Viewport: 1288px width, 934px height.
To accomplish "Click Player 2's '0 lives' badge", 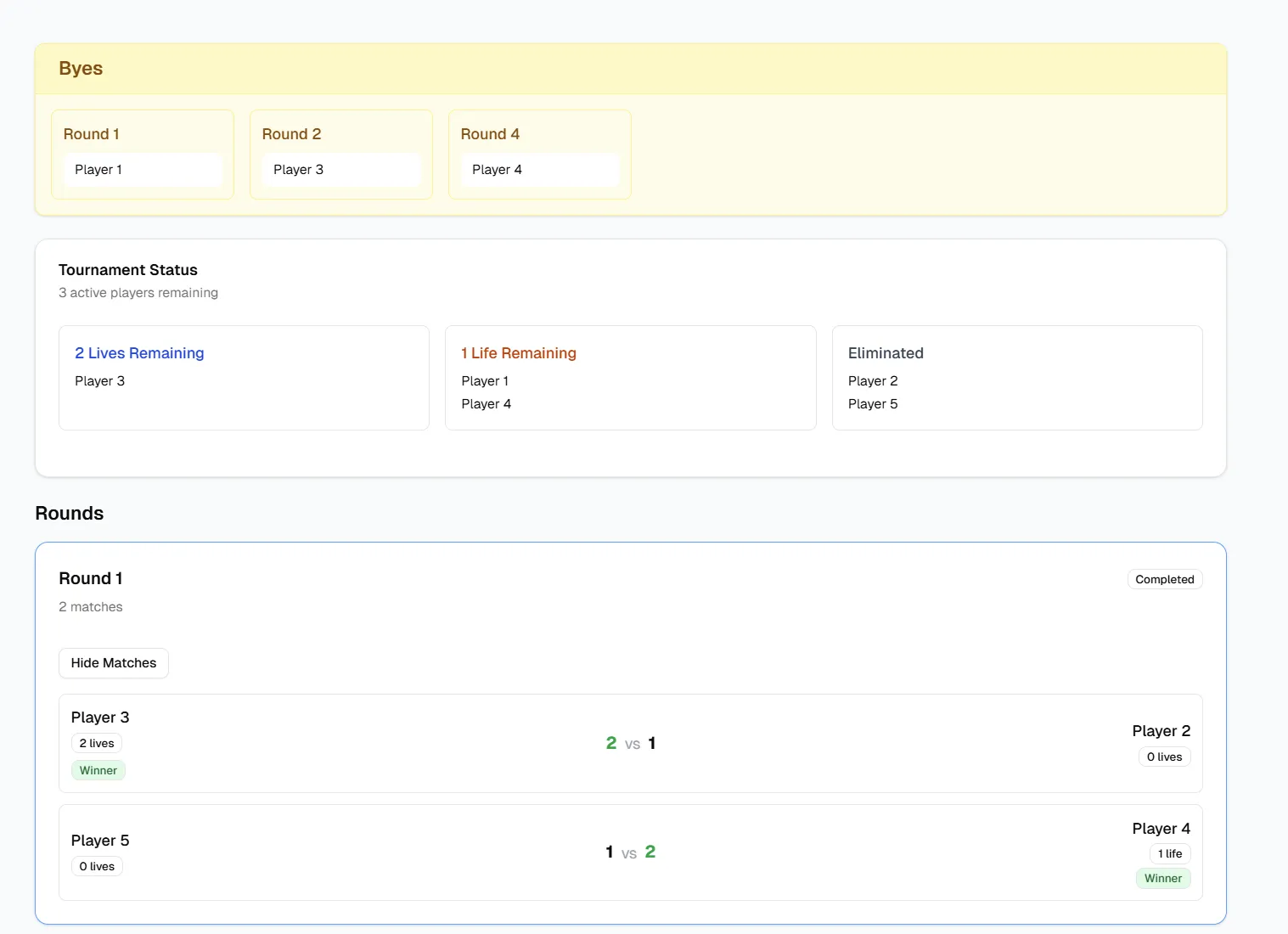I will (x=1164, y=757).
